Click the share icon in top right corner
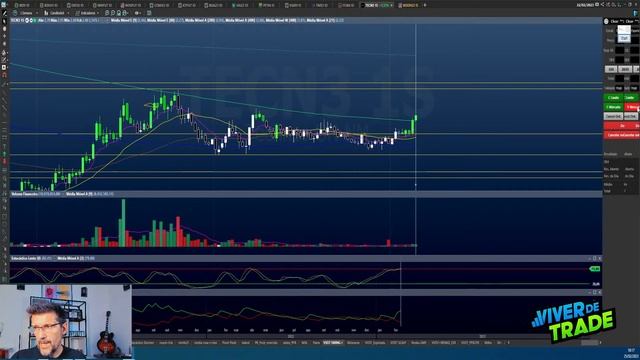Screen dimensions: 640x360 click(602, 5)
